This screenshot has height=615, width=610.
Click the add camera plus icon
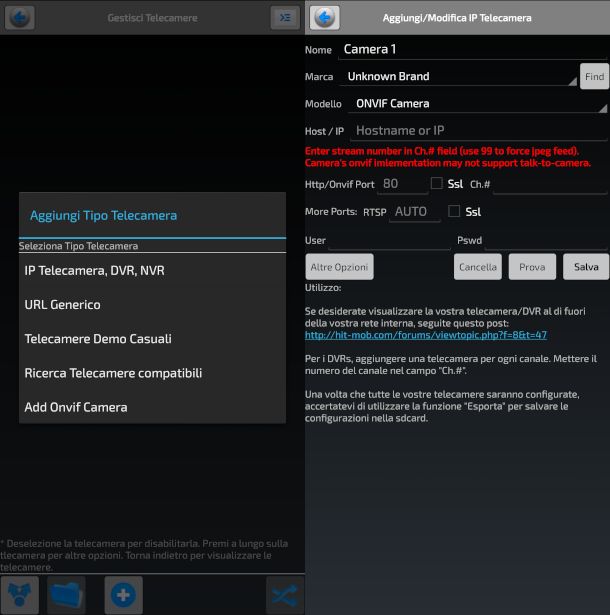[x=123, y=595]
